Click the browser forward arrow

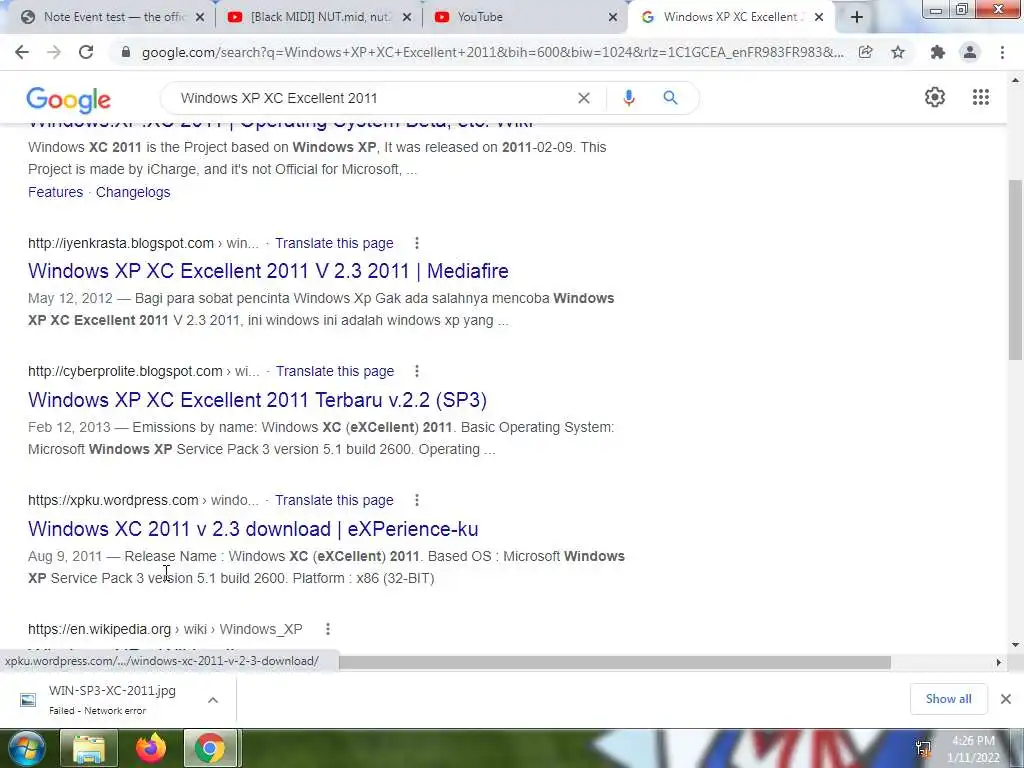(x=54, y=52)
